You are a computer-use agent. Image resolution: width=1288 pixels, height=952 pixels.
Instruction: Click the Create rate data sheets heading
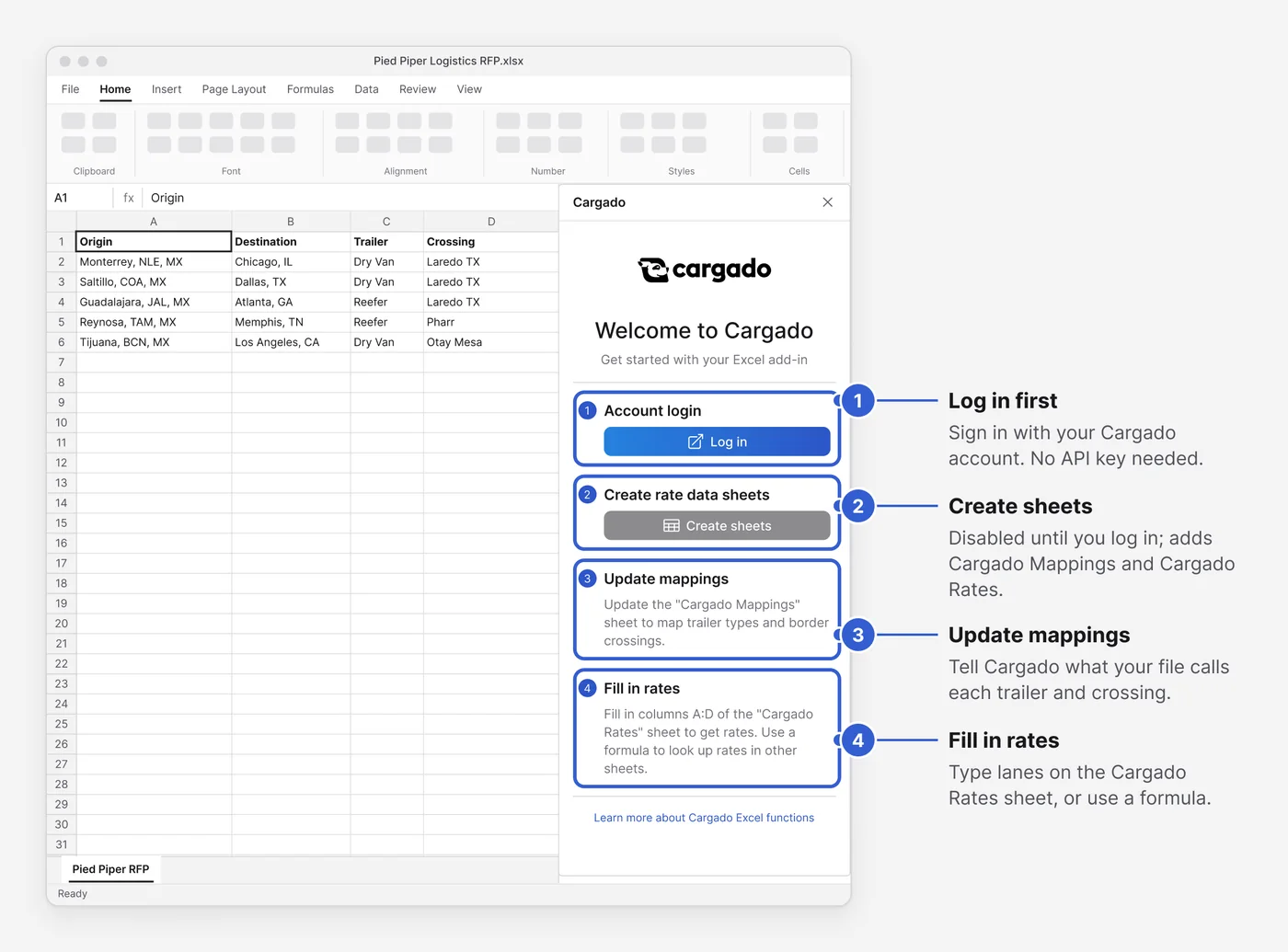(x=686, y=495)
